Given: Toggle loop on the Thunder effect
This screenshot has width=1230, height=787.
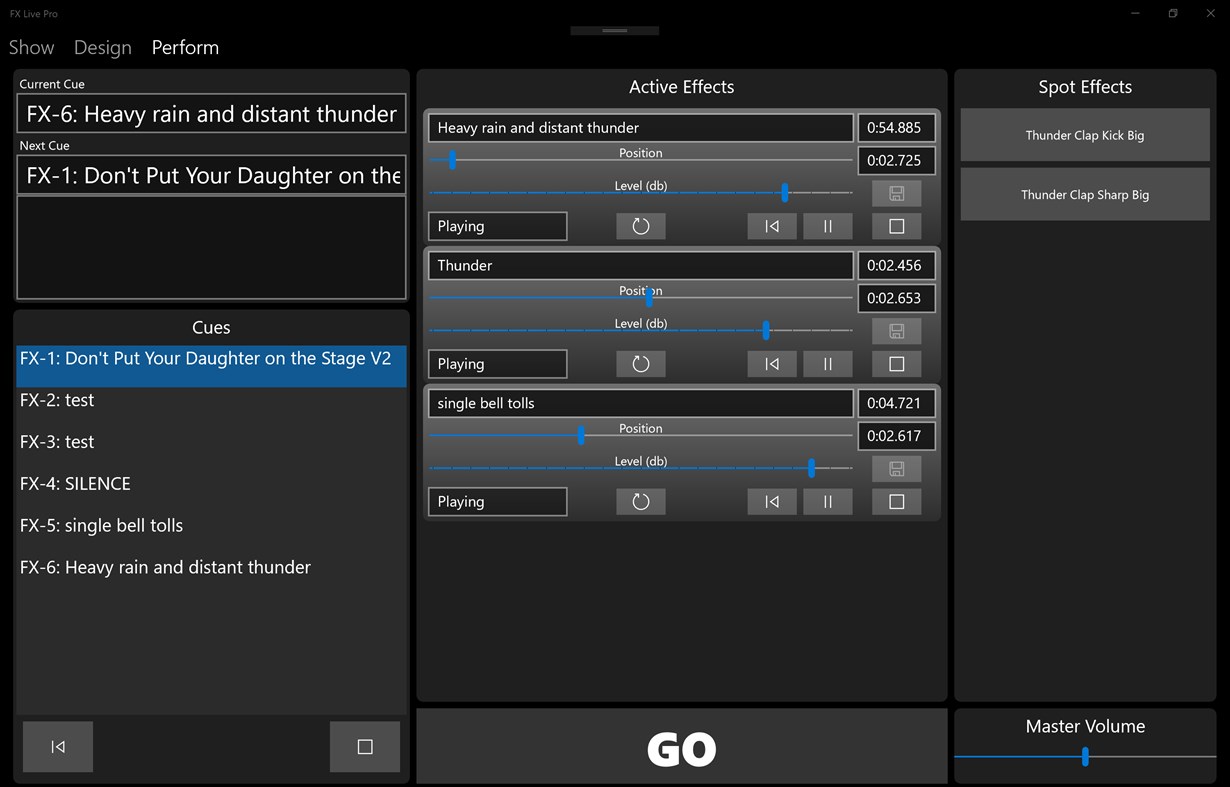Looking at the screenshot, I should [640, 363].
